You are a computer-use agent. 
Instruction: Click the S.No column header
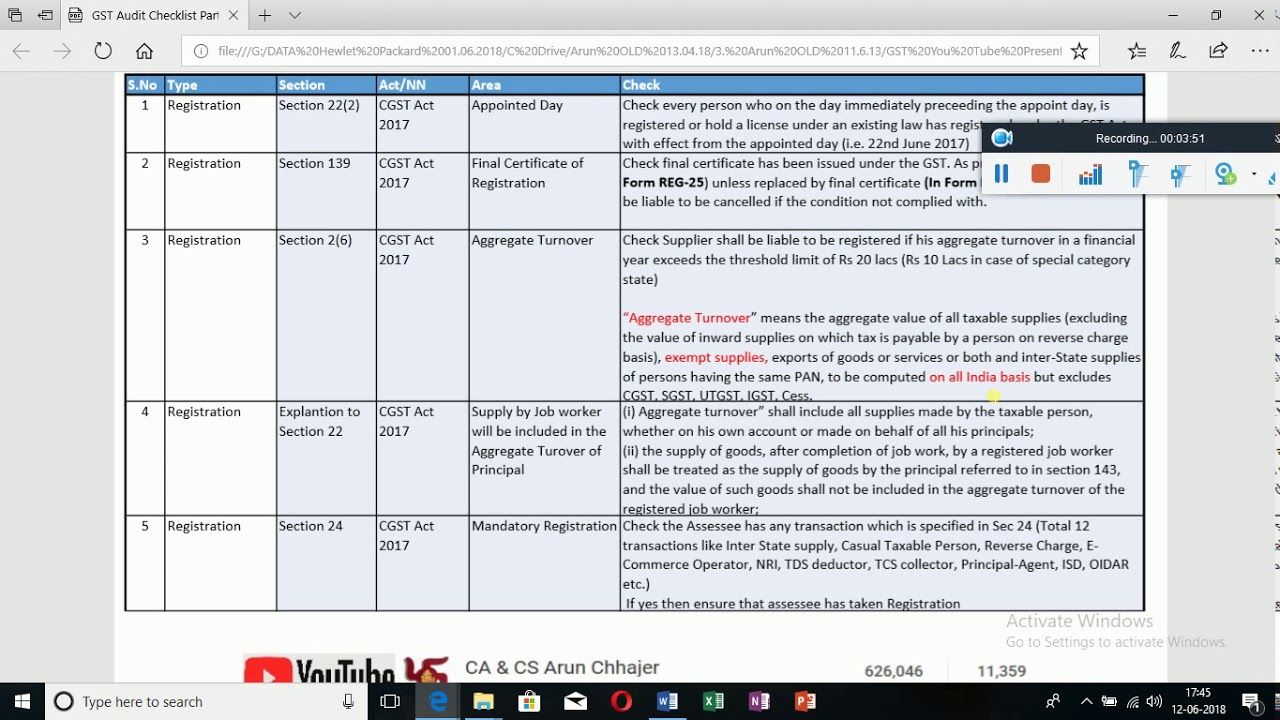[143, 85]
